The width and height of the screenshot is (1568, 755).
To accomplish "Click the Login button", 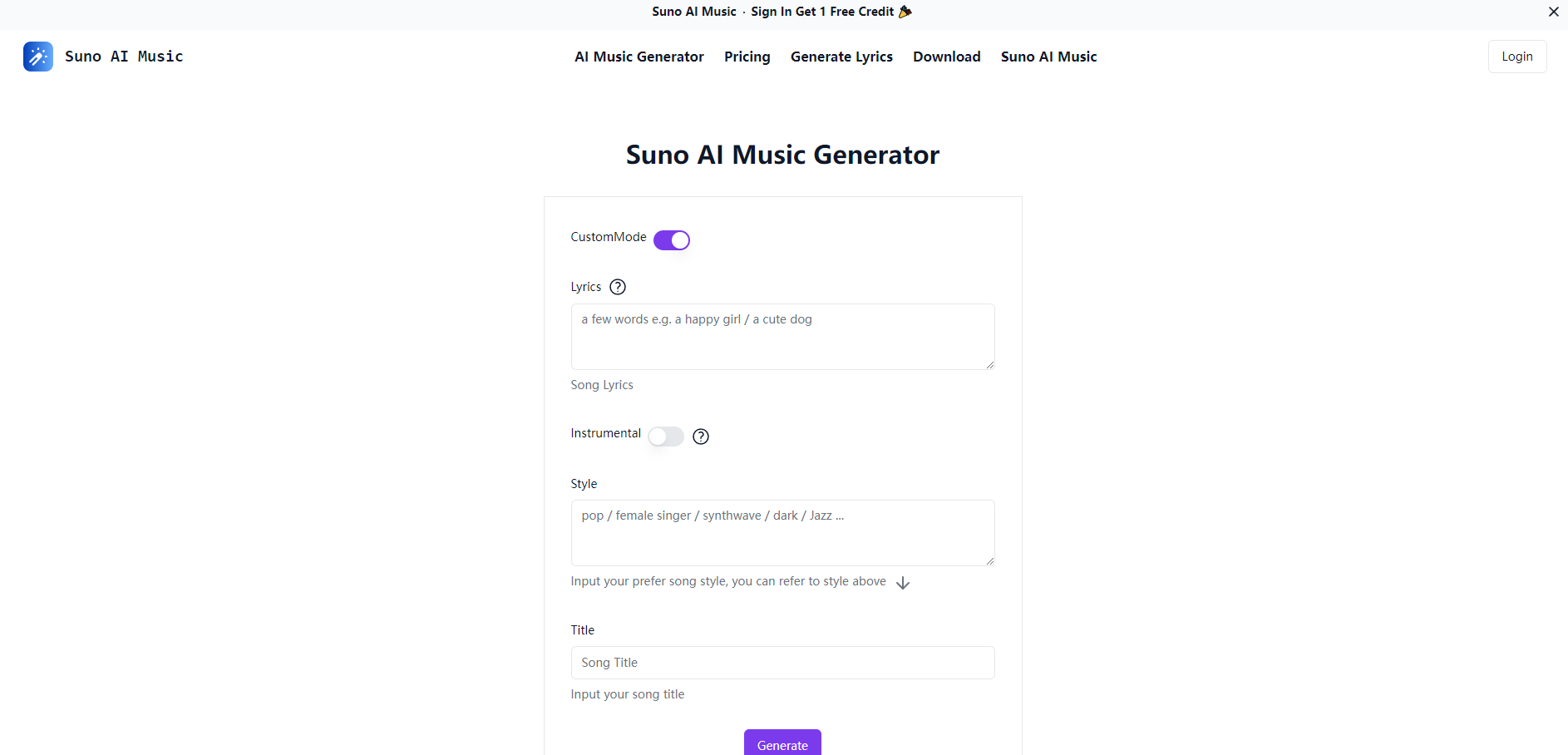I will pos(1516,56).
